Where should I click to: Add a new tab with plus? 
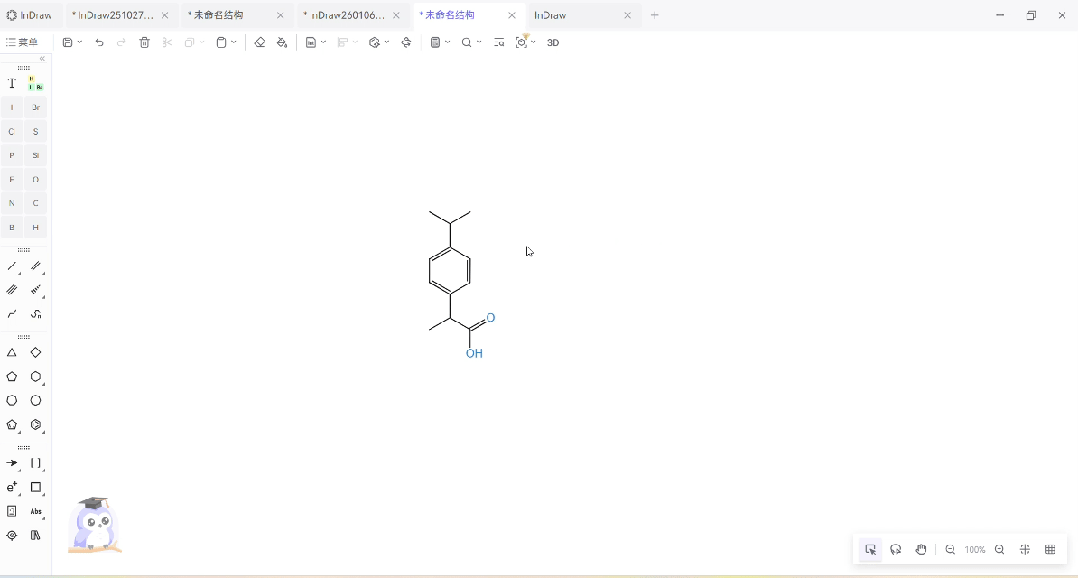(654, 15)
